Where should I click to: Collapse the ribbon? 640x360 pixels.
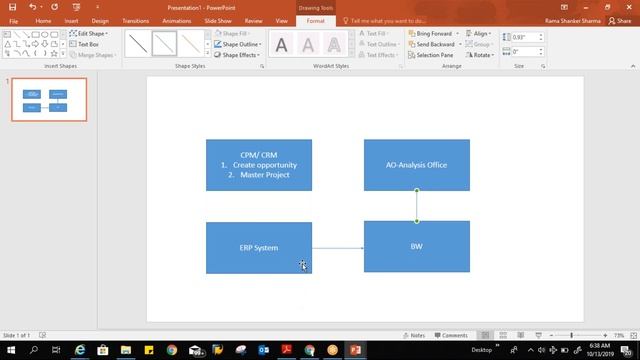pos(633,66)
